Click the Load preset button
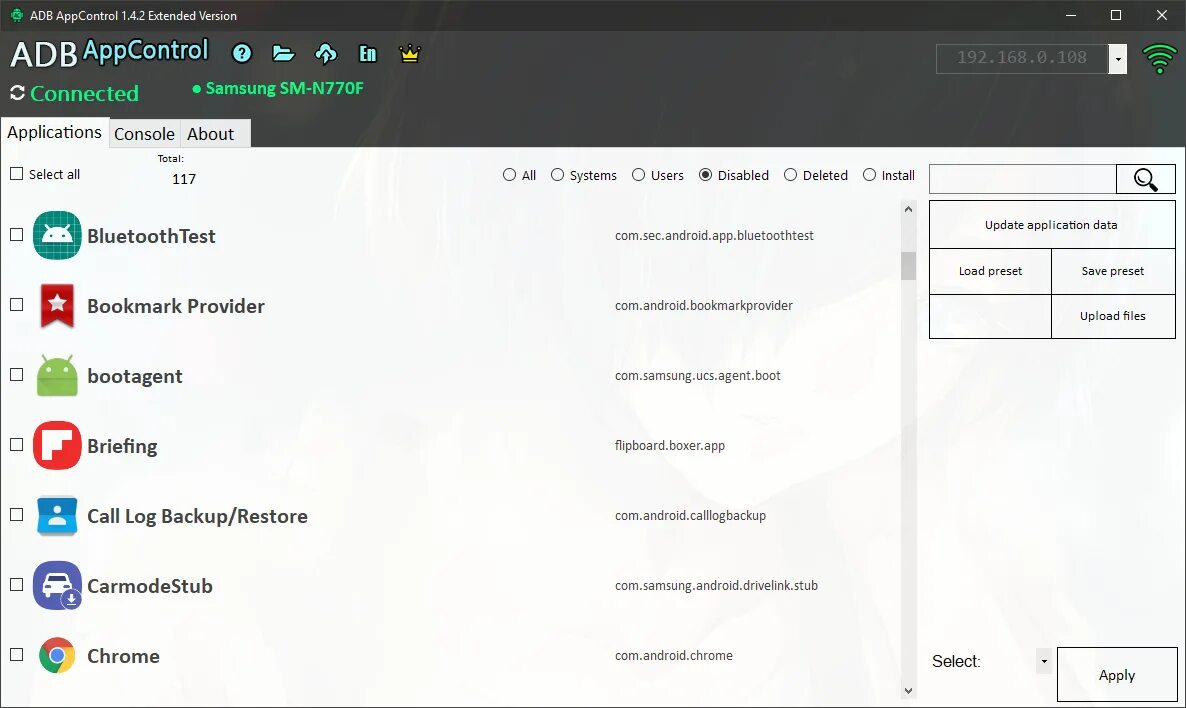This screenshot has width=1186, height=708. point(990,271)
